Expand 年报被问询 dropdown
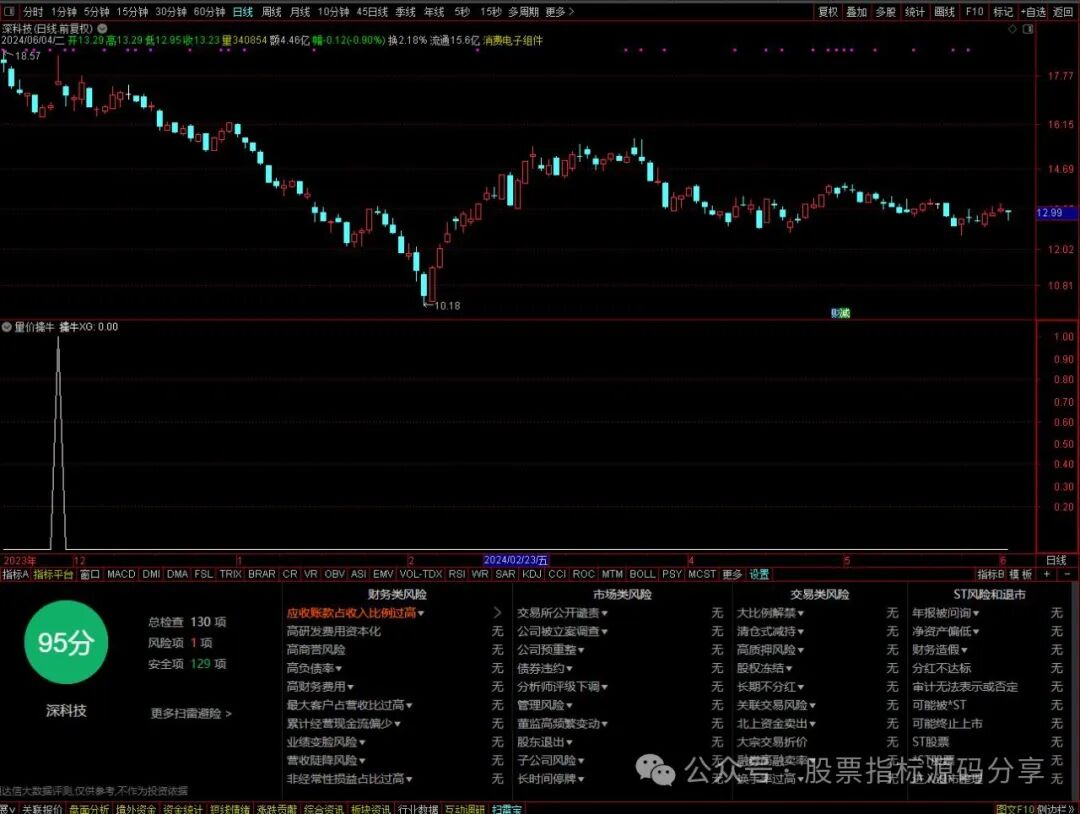This screenshot has width=1080, height=814. pos(976,612)
